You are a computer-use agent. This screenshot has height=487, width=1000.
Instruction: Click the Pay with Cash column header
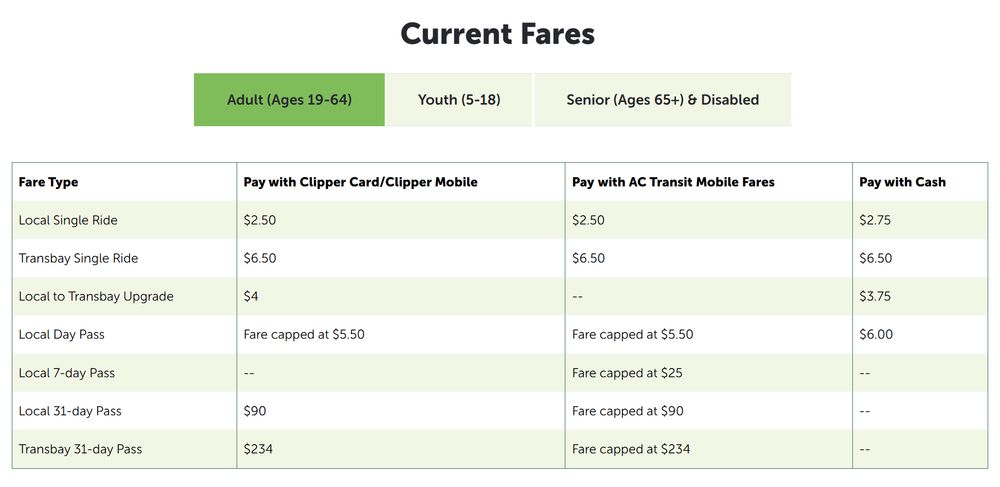902,182
